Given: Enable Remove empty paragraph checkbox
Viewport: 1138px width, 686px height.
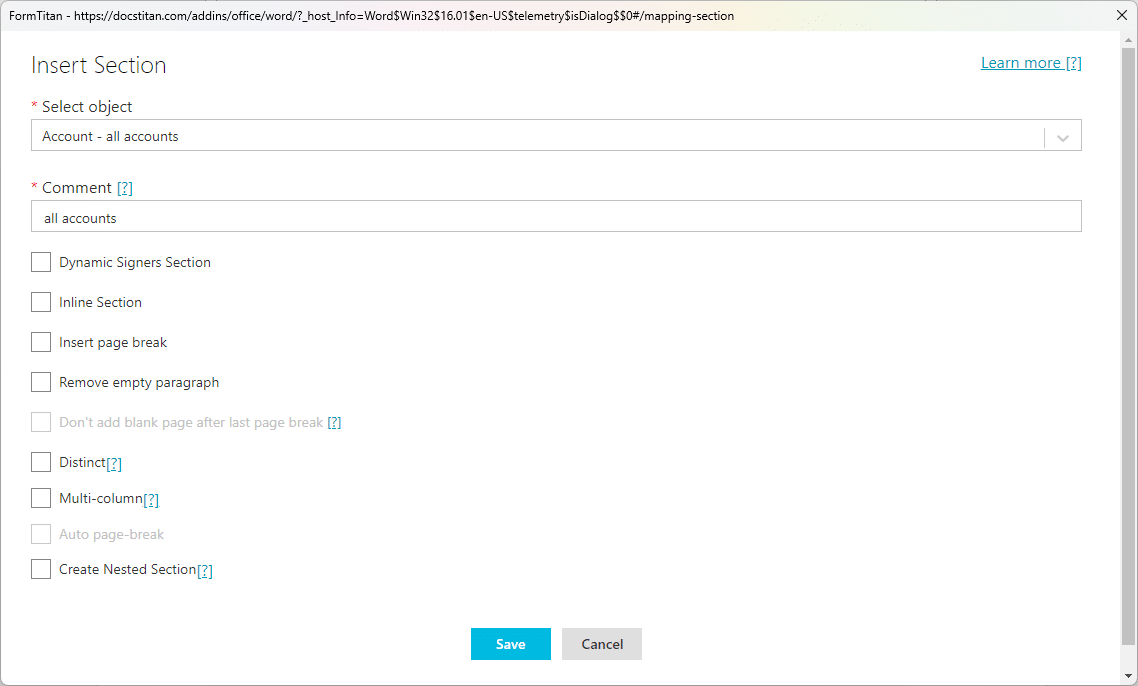Looking at the screenshot, I should (x=41, y=382).
